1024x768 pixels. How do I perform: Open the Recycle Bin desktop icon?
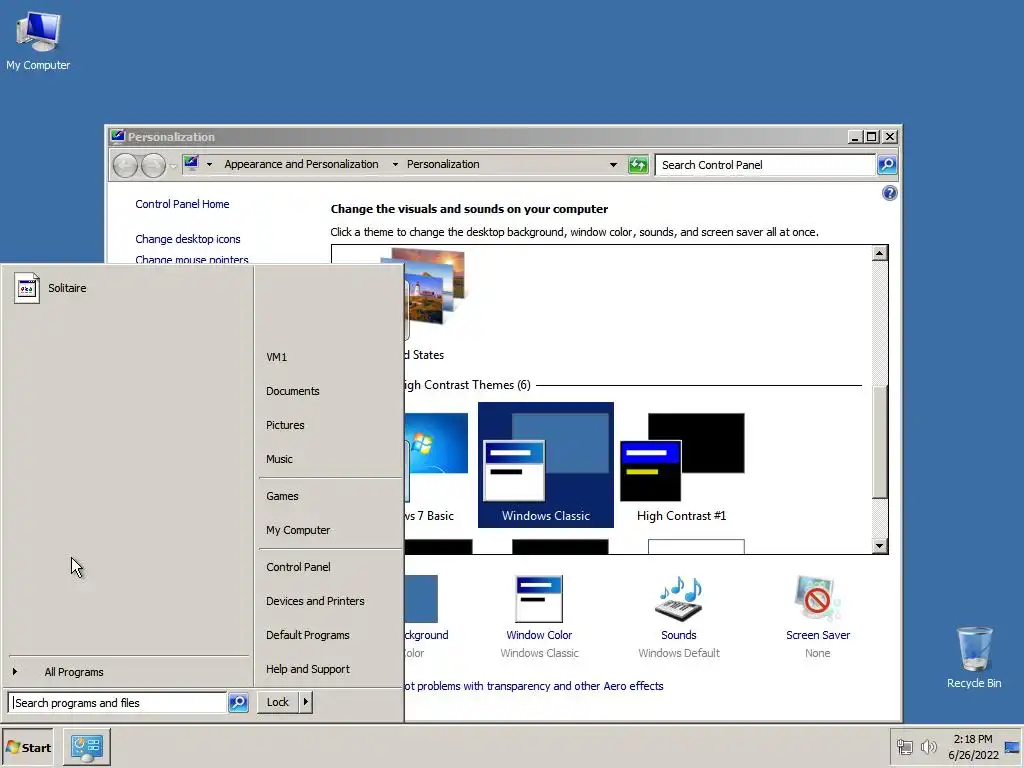point(974,657)
